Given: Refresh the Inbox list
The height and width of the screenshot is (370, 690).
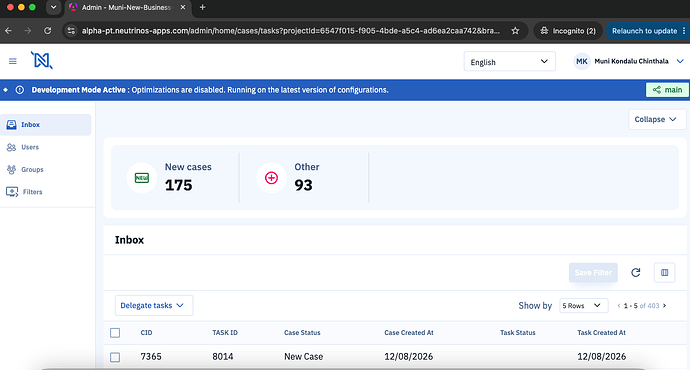Looking at the screenshot, I should (x=635, y=273).
